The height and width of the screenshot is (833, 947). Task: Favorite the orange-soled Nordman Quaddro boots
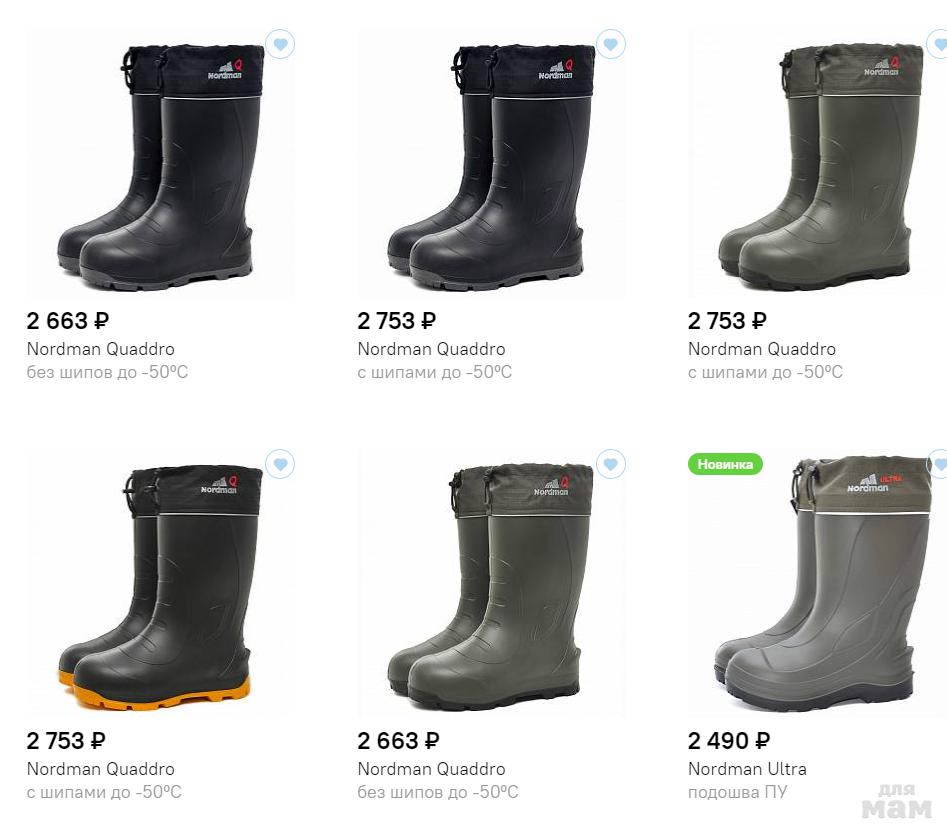point(280,465)
